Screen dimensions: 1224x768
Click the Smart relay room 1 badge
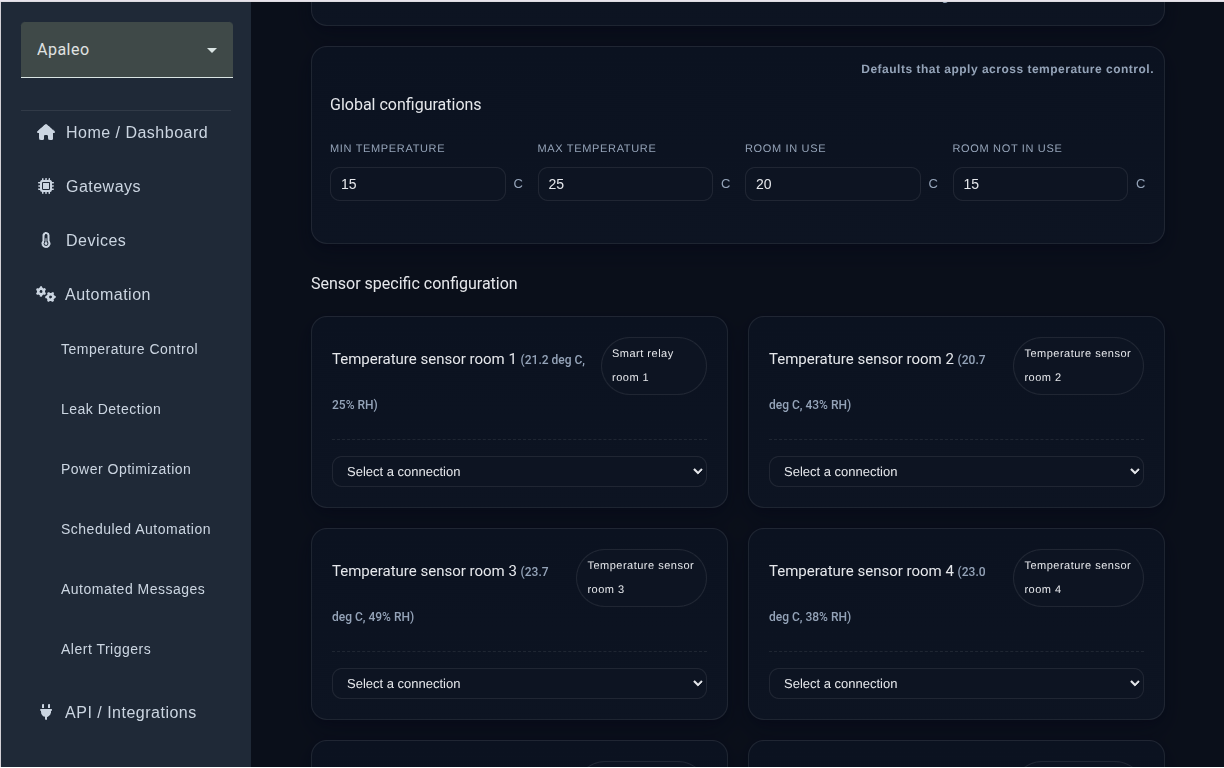(x=654, y=365)
